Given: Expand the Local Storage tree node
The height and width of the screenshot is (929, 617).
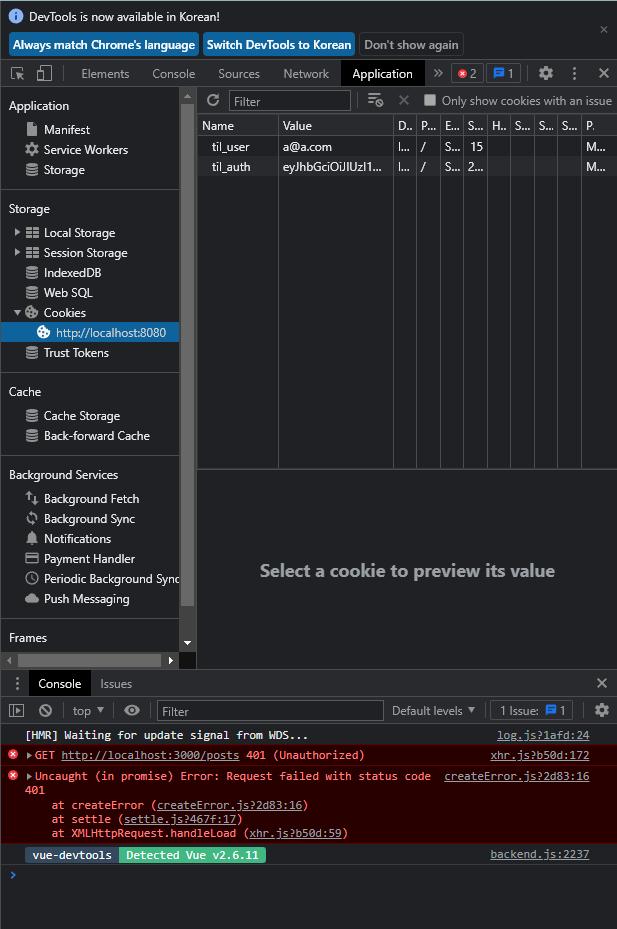Looking at the screenshot, I should [x=17, y=232].
